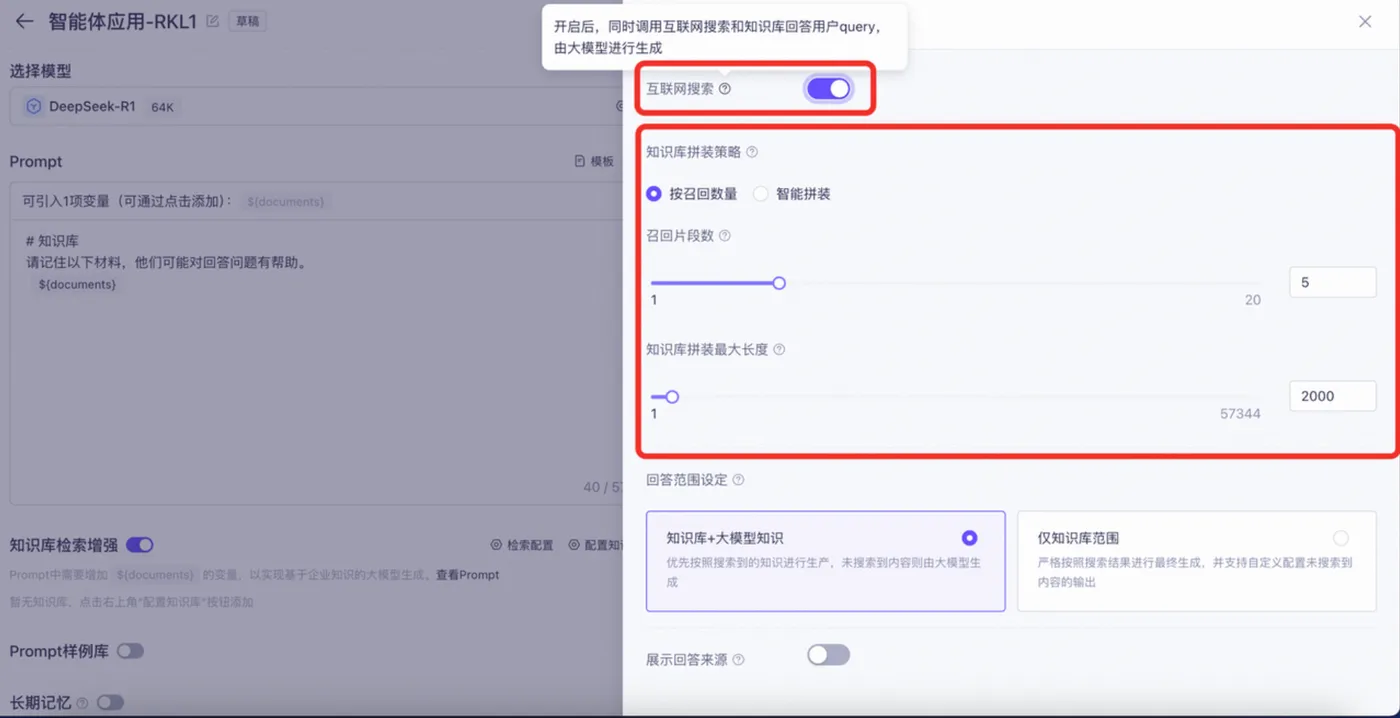Choose the 仅知识库范围 answer scope card
This screenshot has width=1400, height=718.
[x=1197, y=561]
